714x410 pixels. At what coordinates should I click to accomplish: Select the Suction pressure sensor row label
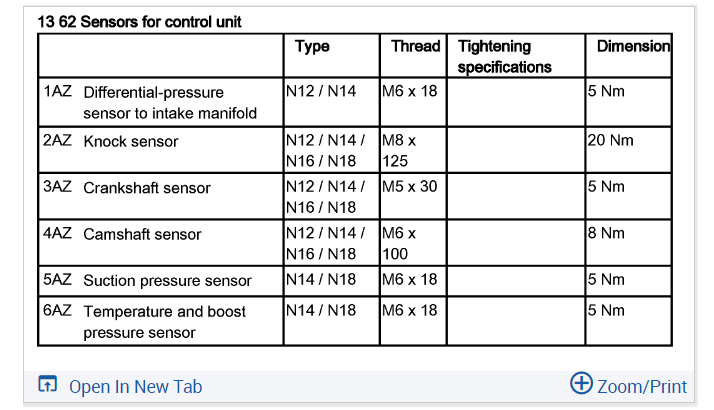(x=167, y=280)
